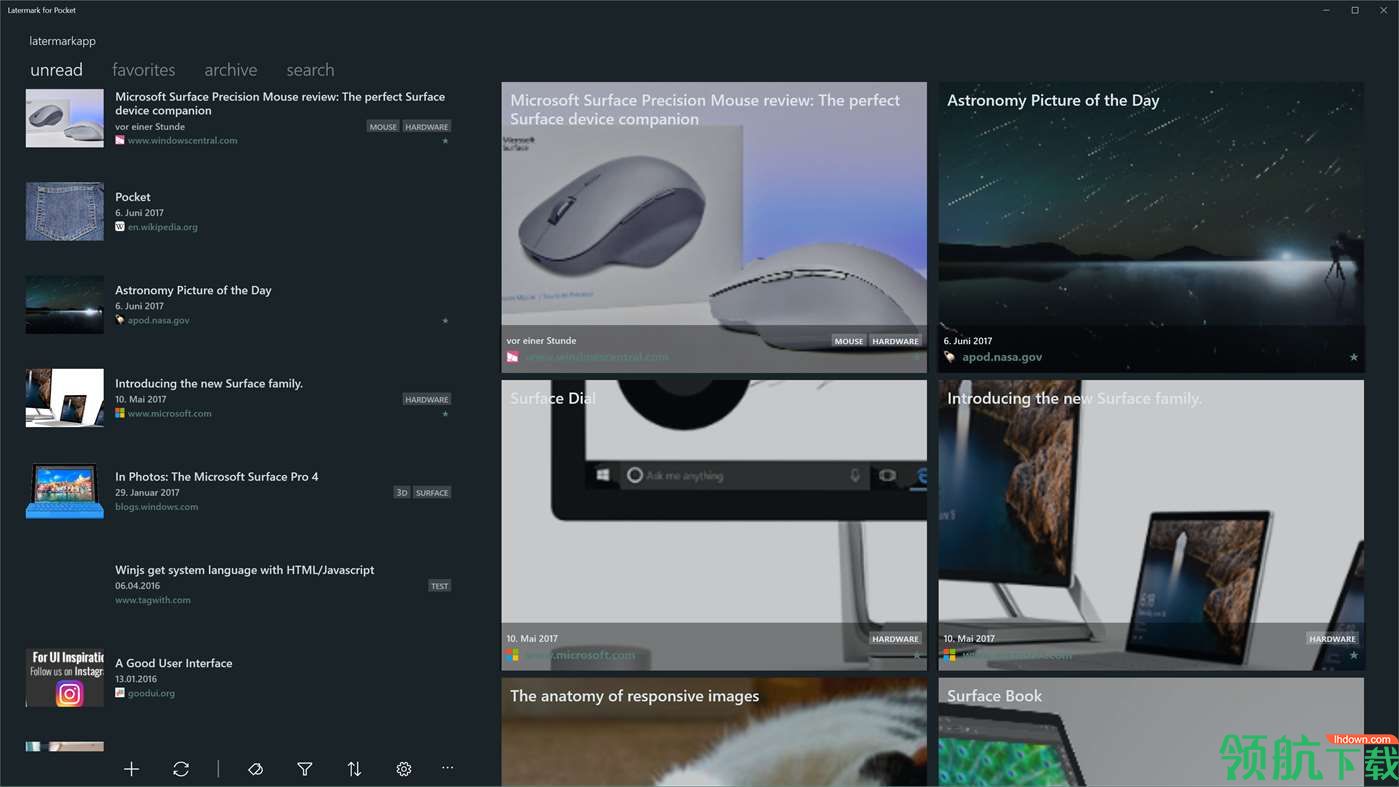Switch to the unread tab
The width and height of the screenshot is (1399, 787).
click(x=56, y=70)
